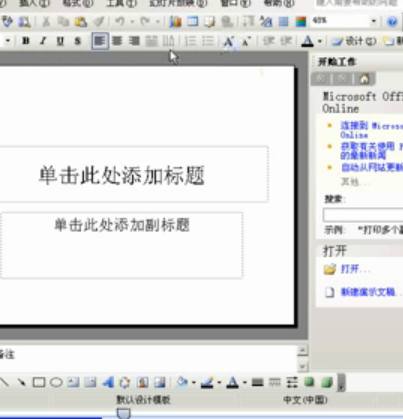
Task: Click the Decrease Font Size icon
Action: pos(246,41)
